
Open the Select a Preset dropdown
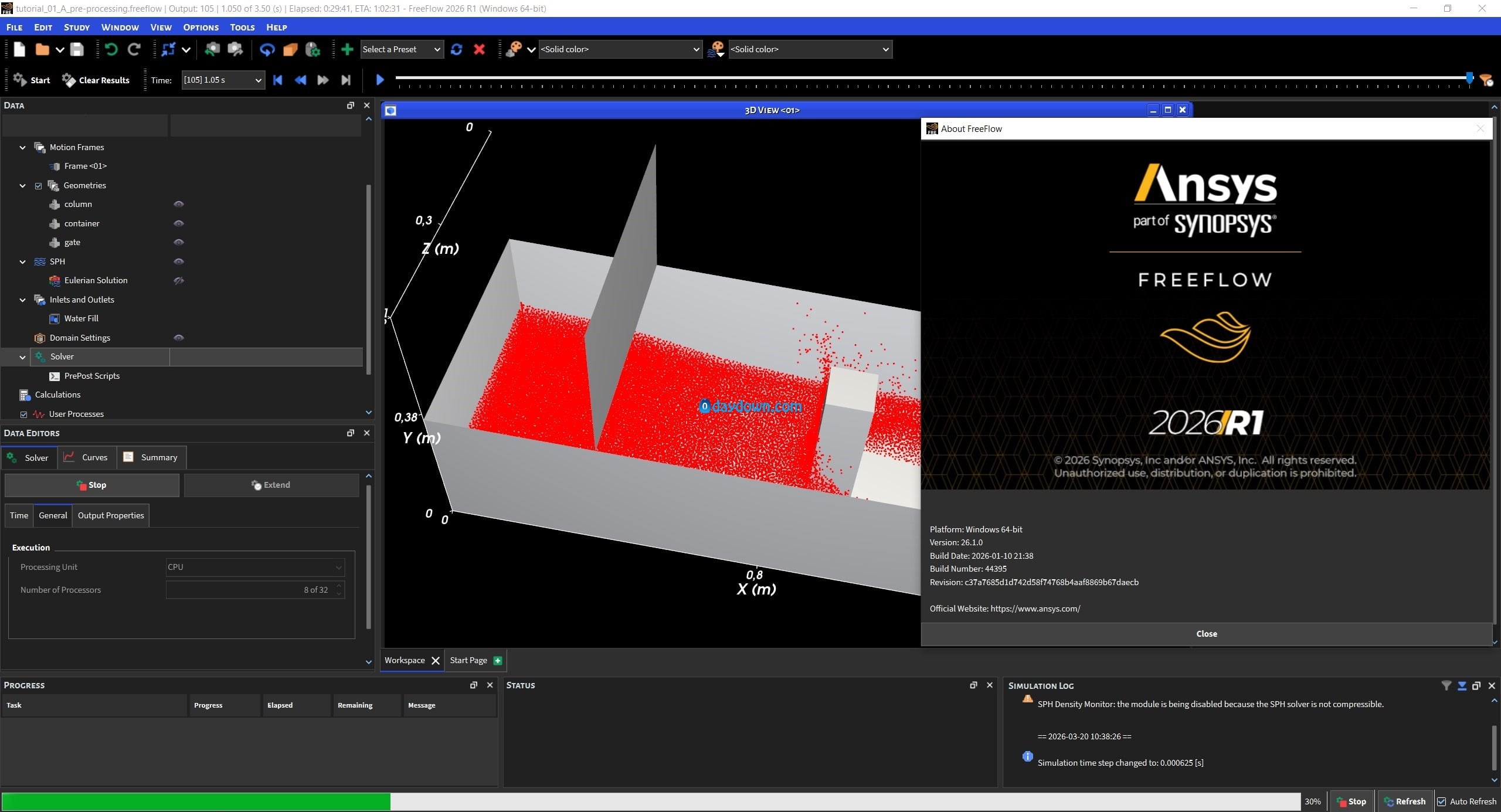click(402, 49)
